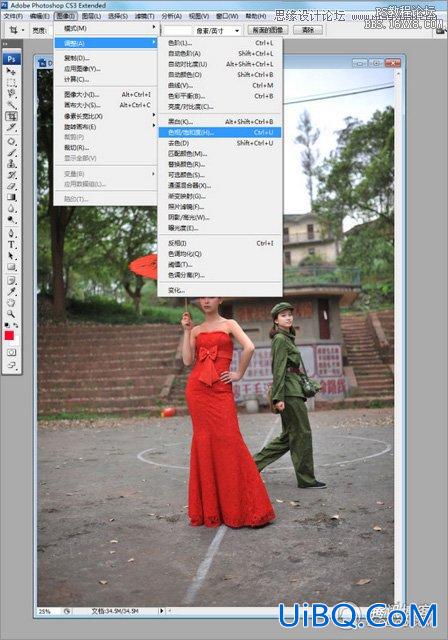Select the Clone Stamp tool

tap(11, 164)
